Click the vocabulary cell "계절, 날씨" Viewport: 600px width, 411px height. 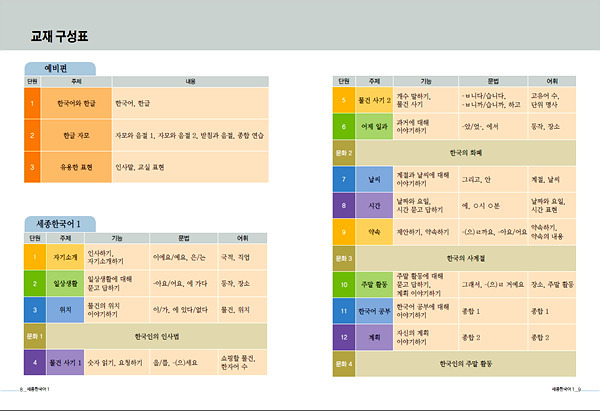552,179
